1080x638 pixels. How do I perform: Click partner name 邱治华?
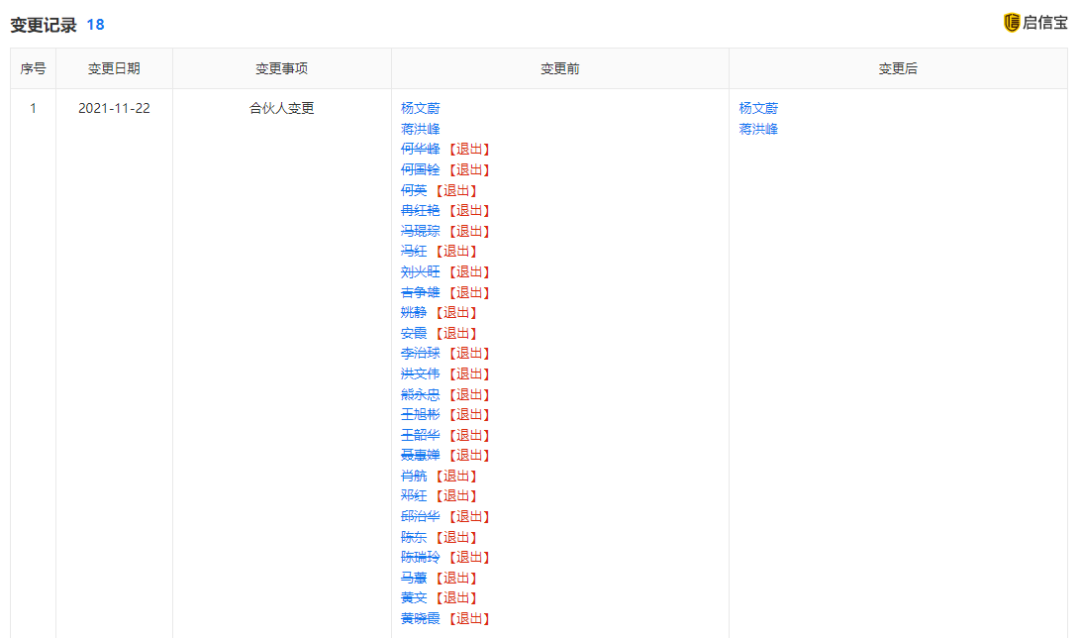(420, 516)
